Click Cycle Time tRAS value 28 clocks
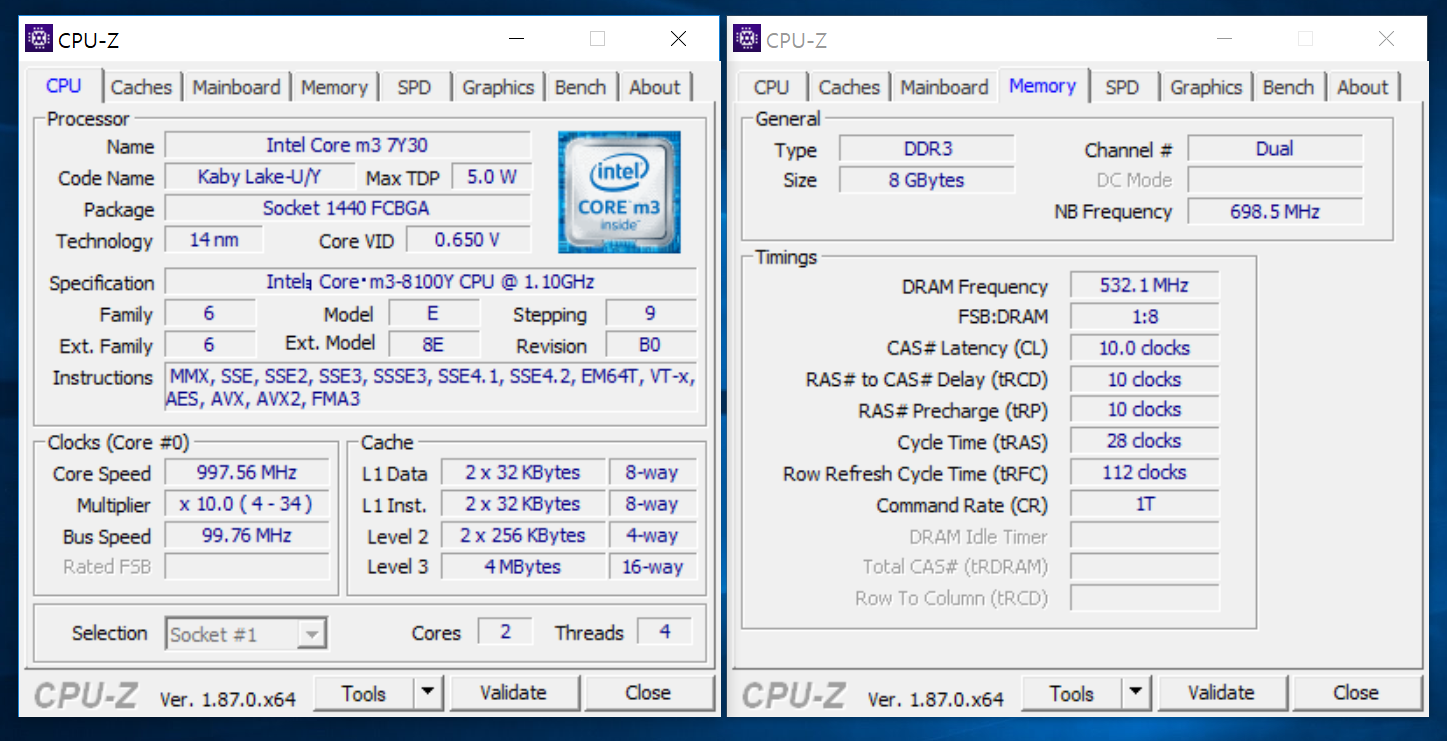This screenshot has width=1447, height=741. click(1144, 441)
